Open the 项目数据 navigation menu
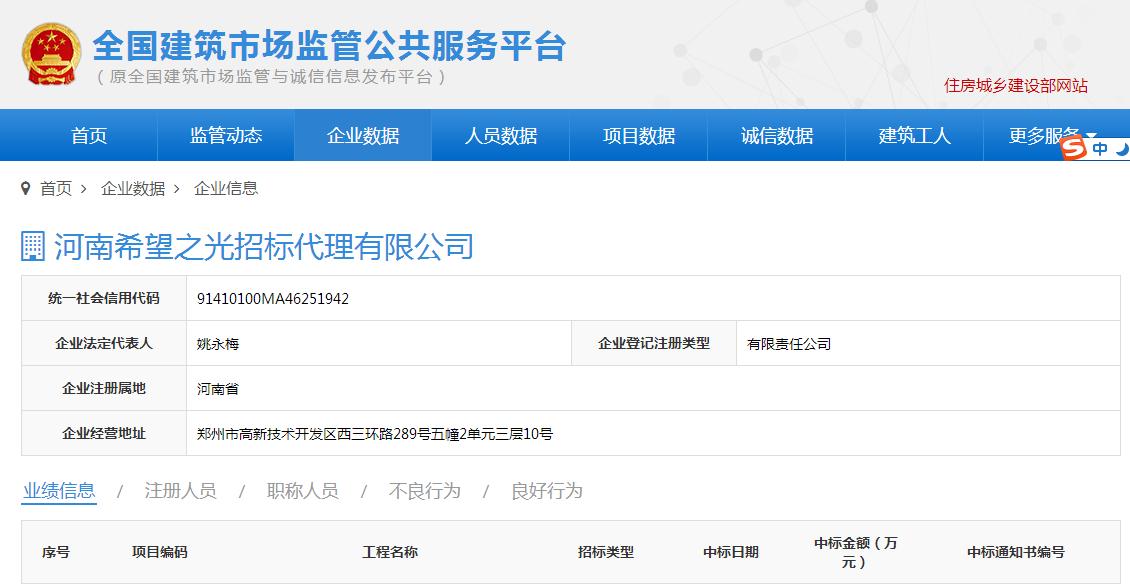 coord(639,136)
